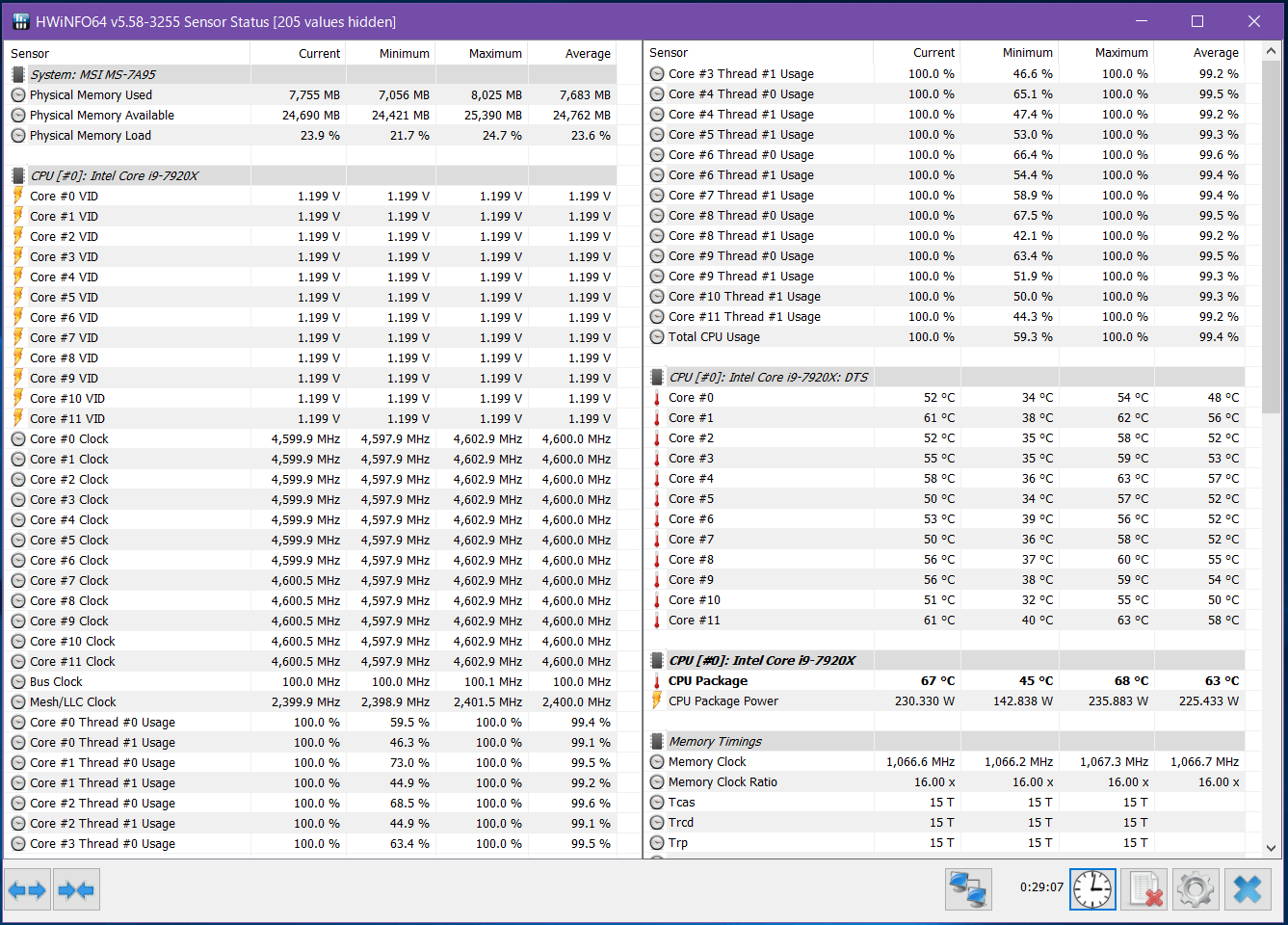Select the Trcd timing row
Image resolution: width=1288 pixels, height=925 pixels.
click(944, 822)
